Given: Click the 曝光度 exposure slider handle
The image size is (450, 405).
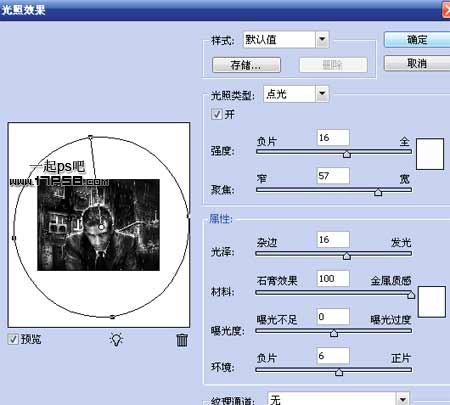Looking at the screenshot, I should click(x=334, y=333).
